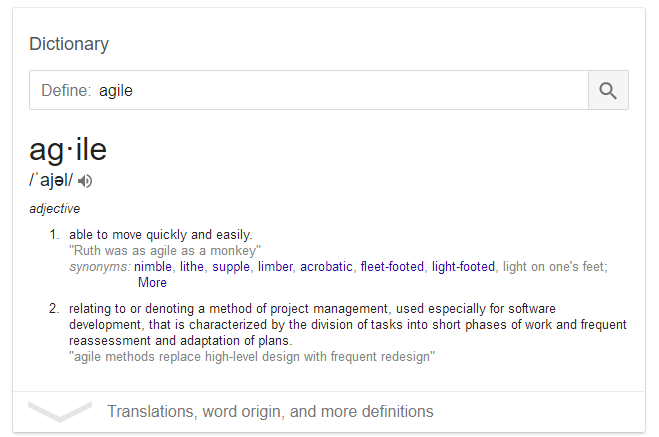Show more synonyms via the More link

152,283
